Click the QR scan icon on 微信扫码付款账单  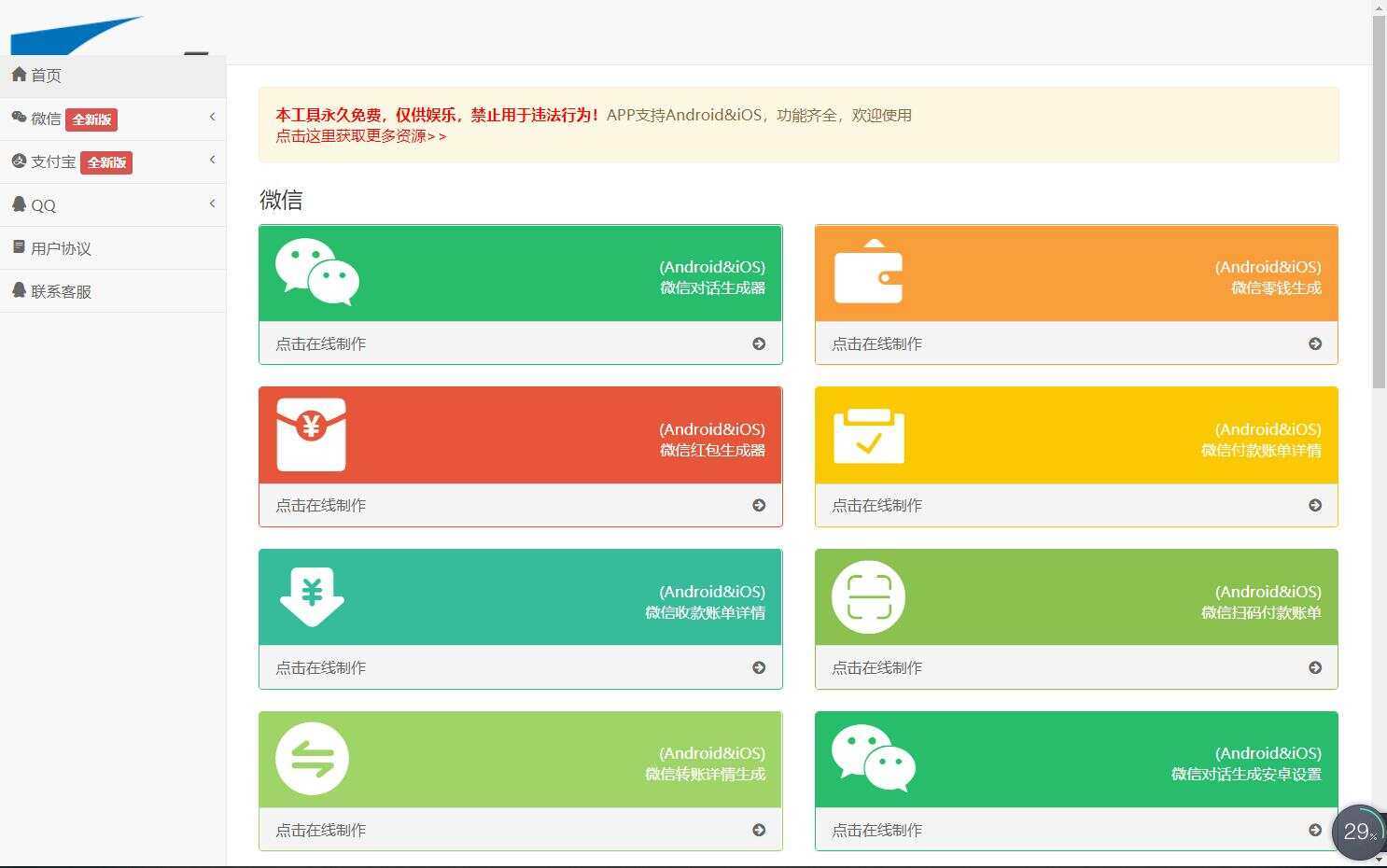(869, 596)
